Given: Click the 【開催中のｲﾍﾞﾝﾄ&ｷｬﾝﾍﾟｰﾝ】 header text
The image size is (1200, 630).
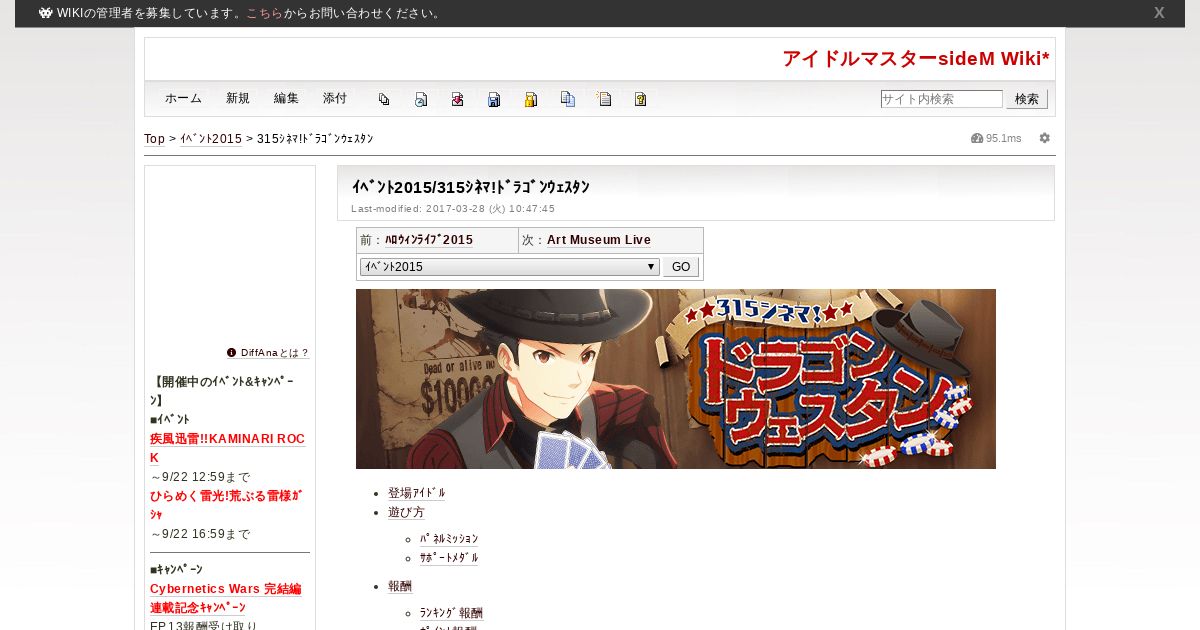Looking at the screenshot, I should click(222, 391).
